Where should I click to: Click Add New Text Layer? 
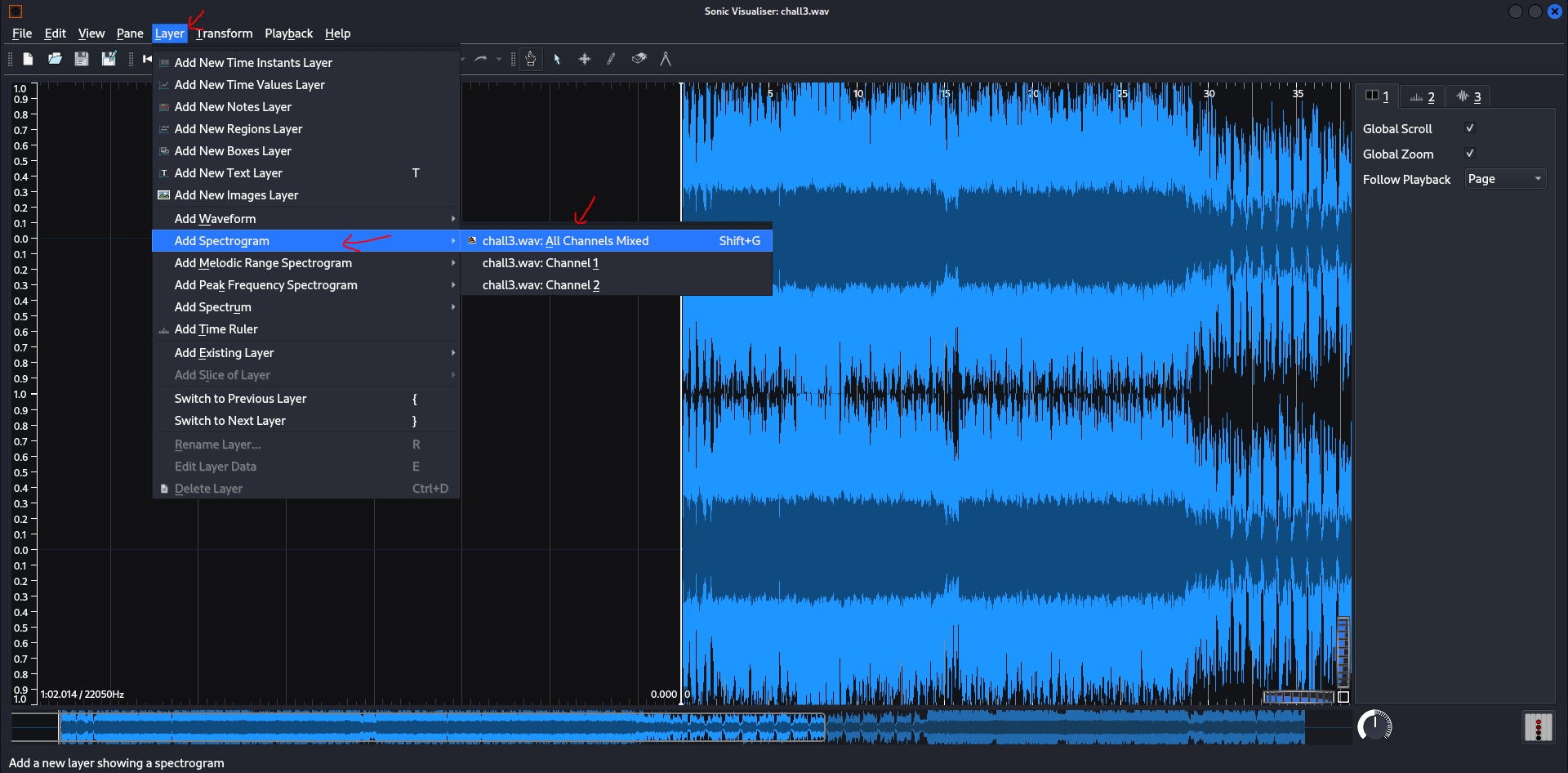coord(229,173)
